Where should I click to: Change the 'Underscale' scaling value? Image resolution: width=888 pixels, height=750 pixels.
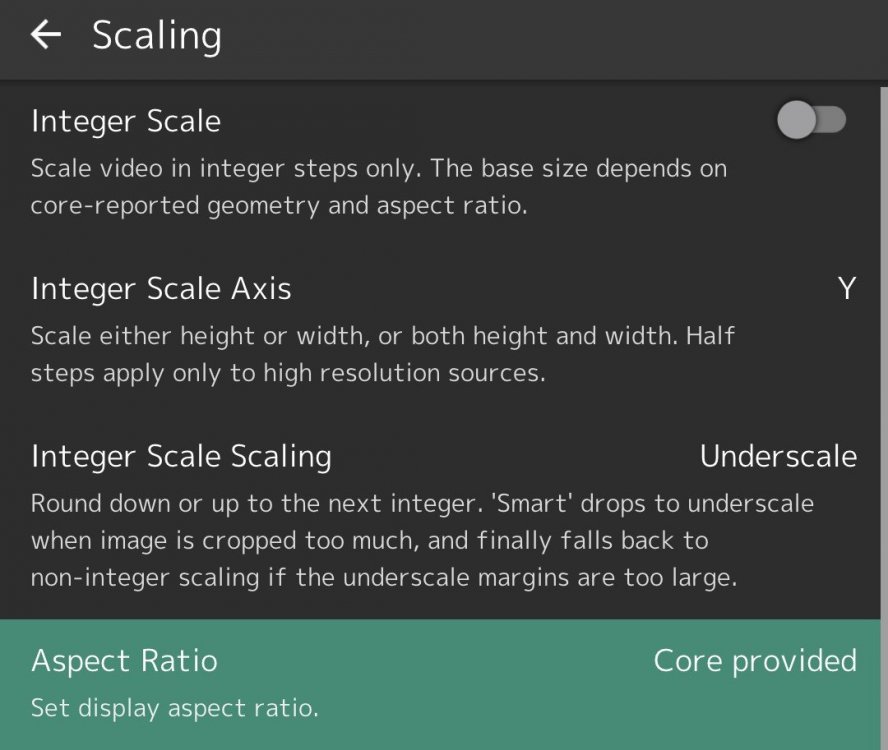pos(777,457)
